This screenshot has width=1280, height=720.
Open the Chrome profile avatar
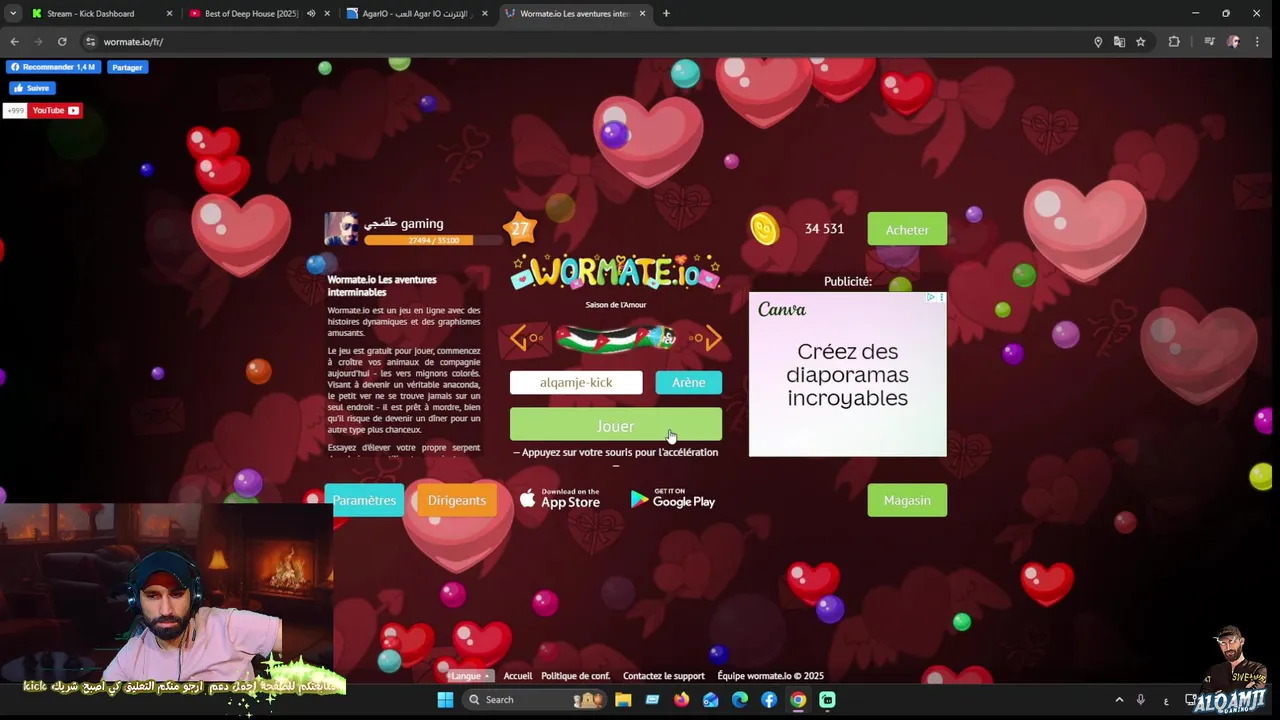[x=1233, y=42]
